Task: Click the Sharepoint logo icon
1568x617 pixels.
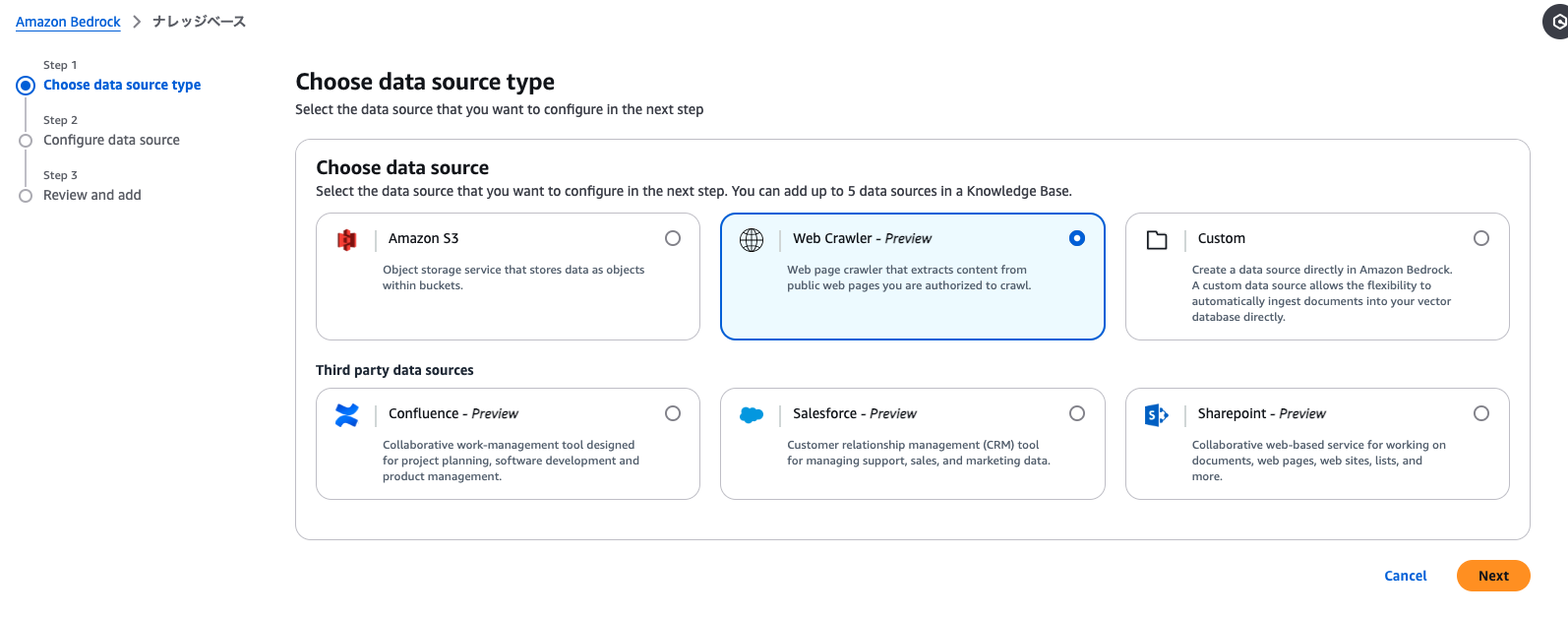Action: tap(1157, 414)
